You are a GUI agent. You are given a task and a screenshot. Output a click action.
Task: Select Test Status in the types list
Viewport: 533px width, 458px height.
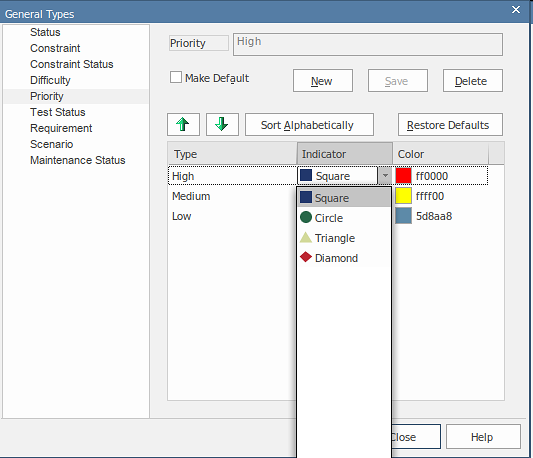click(58, 112)
